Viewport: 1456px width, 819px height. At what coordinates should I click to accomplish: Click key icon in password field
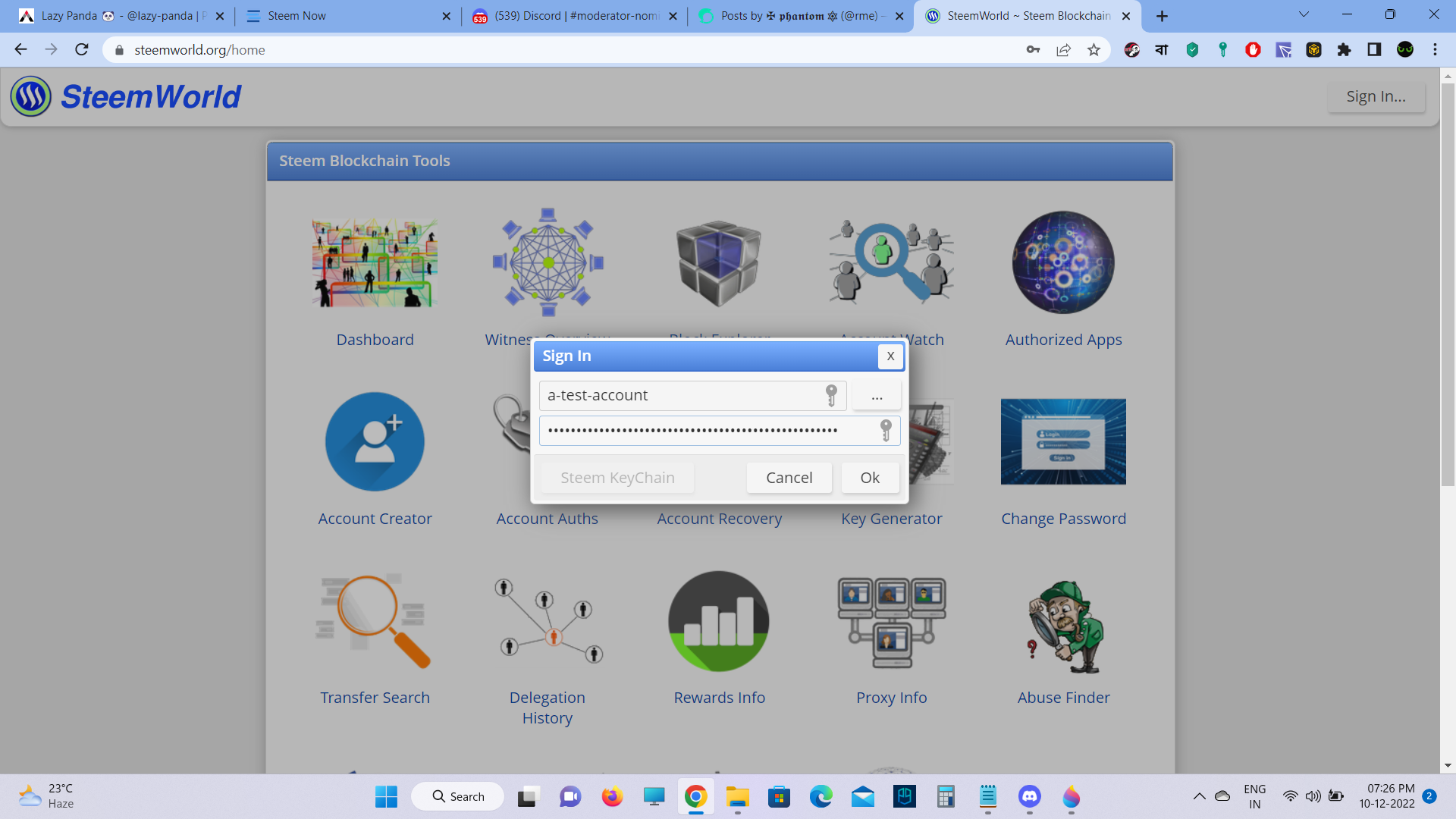tap(886, 430)
